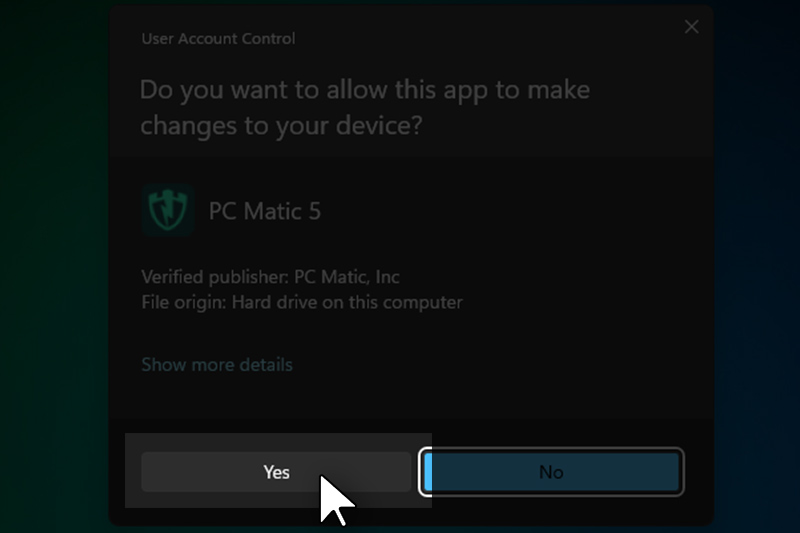
Task: Click the blank space right of PC Matic 5
Action: [500, 211]
